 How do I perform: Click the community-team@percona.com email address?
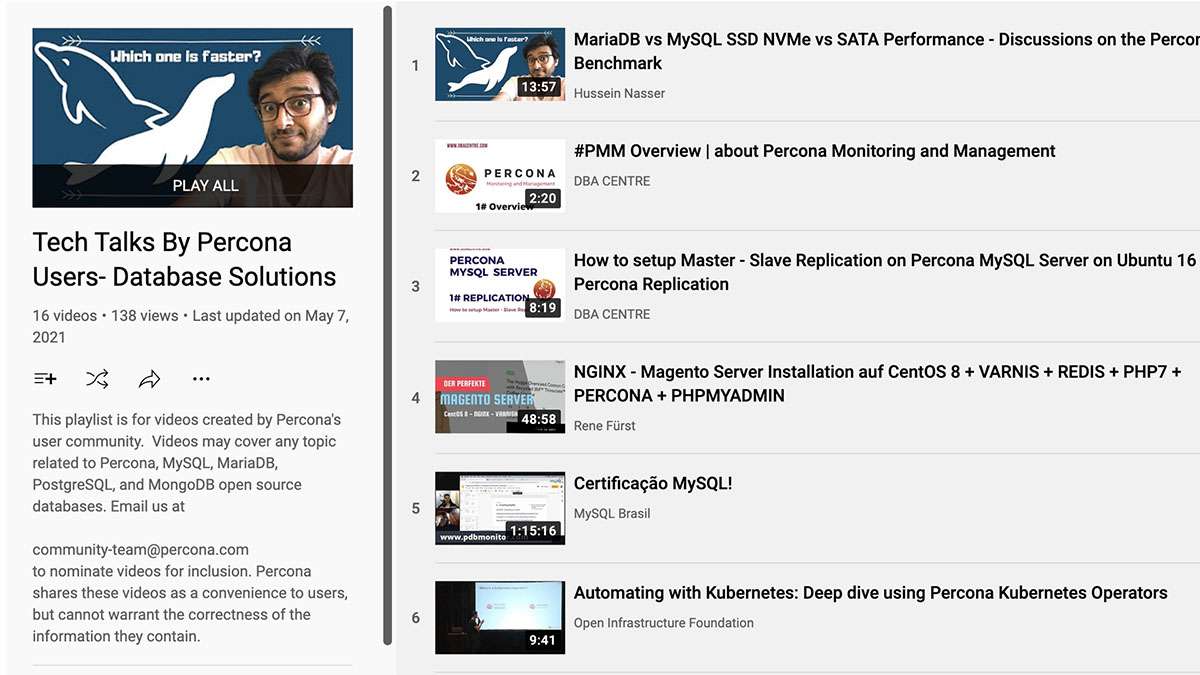tap(141, 550)
